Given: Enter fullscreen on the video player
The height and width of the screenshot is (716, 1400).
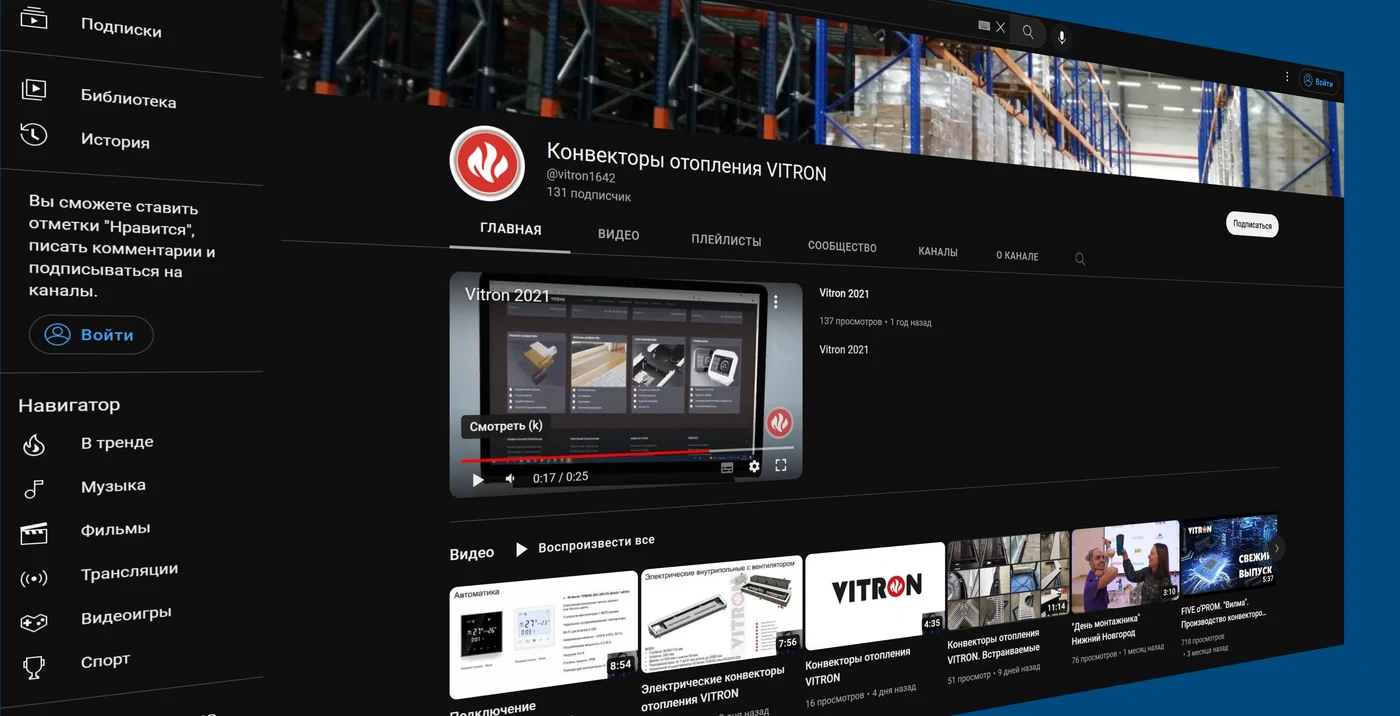Looking at the screenshot, I should (781, 465).
